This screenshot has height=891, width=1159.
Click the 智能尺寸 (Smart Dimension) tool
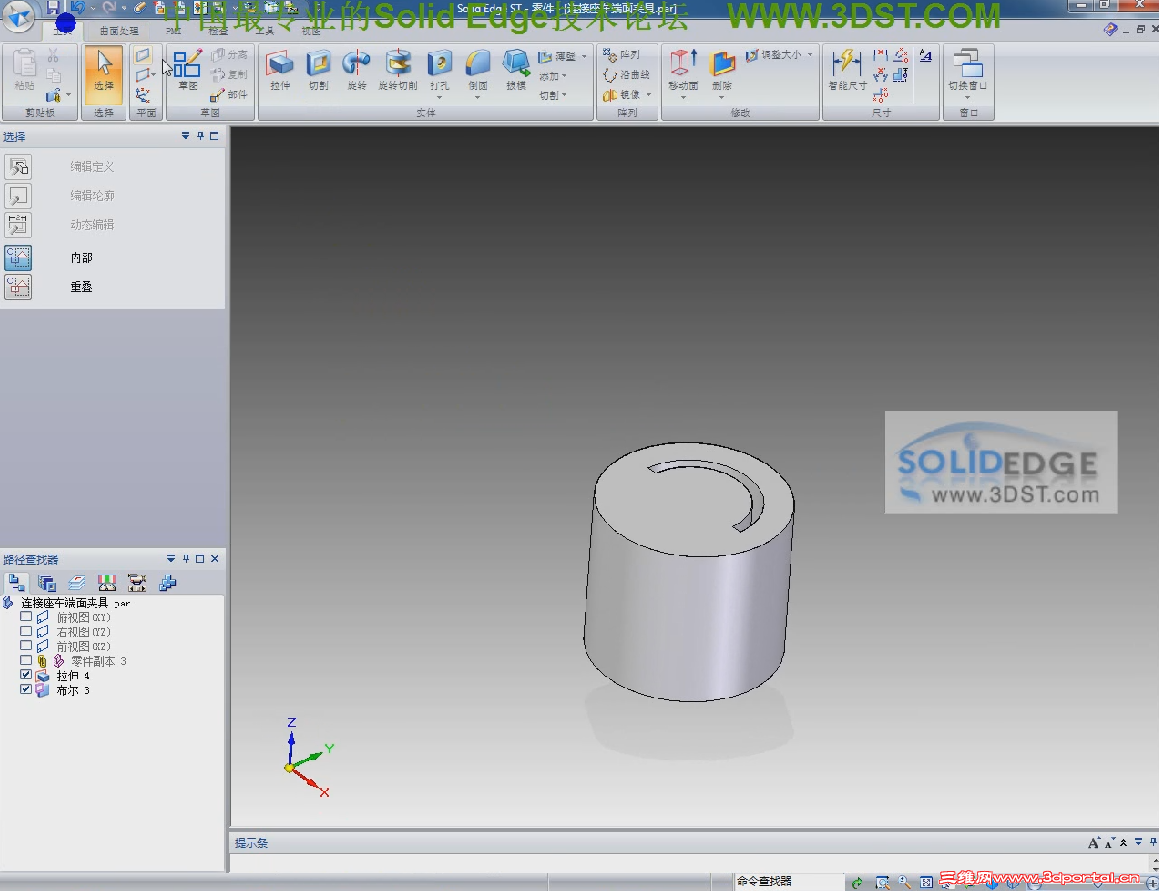point(847,70)
